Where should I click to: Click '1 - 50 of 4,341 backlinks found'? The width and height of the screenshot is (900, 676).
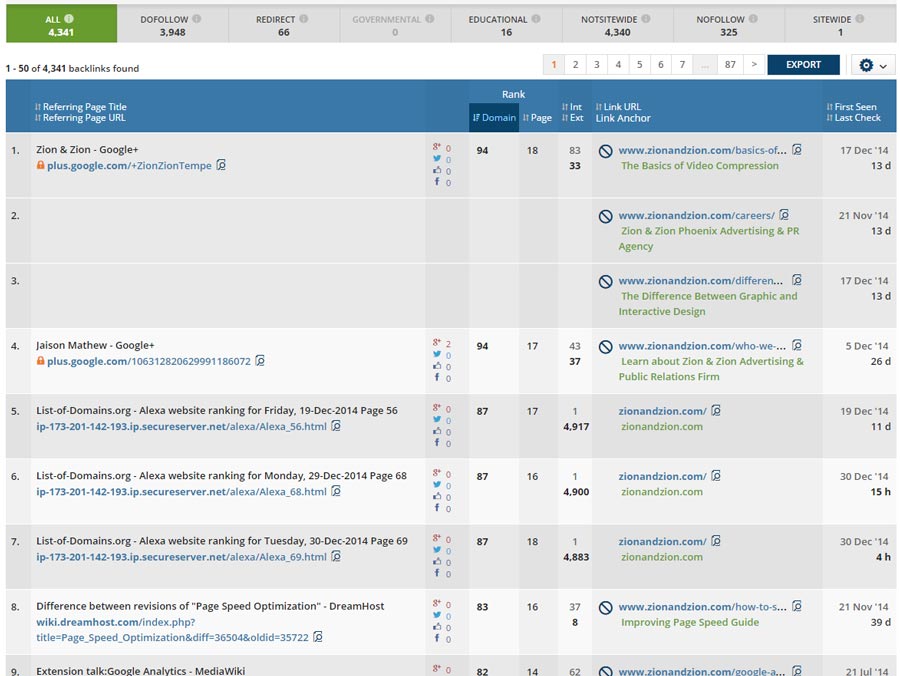point(72,68)
